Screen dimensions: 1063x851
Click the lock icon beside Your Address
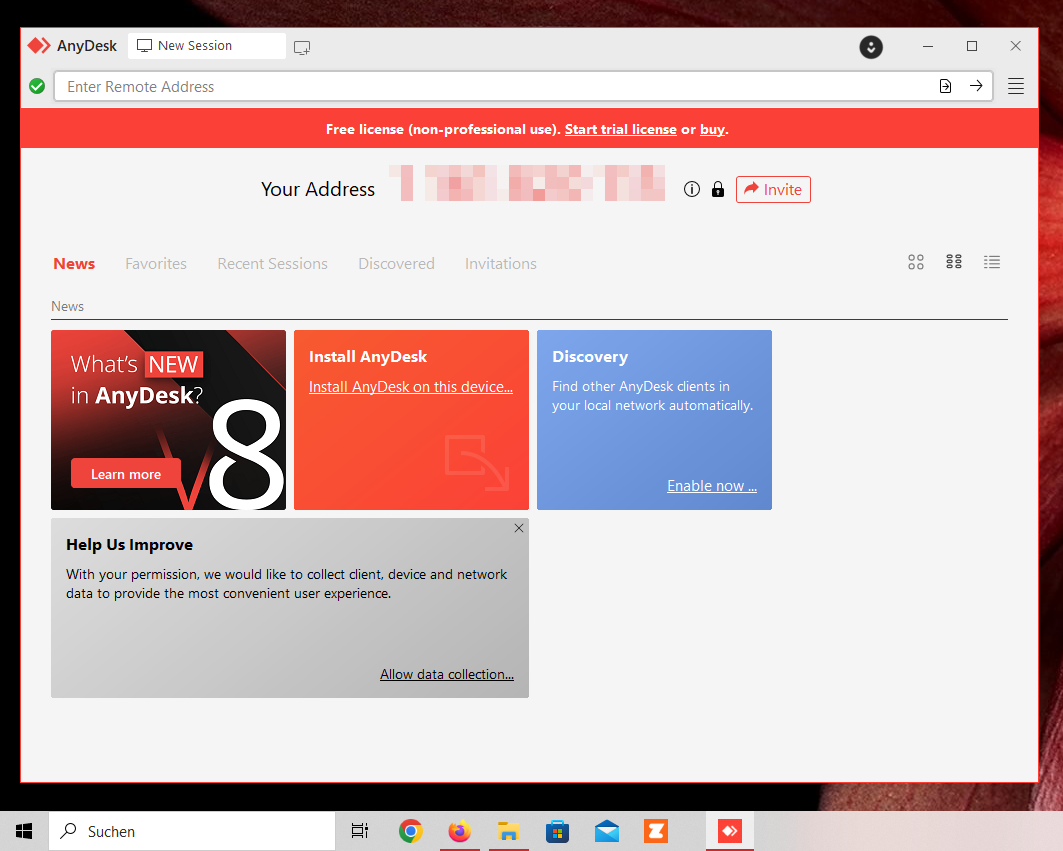coord(718,189)
